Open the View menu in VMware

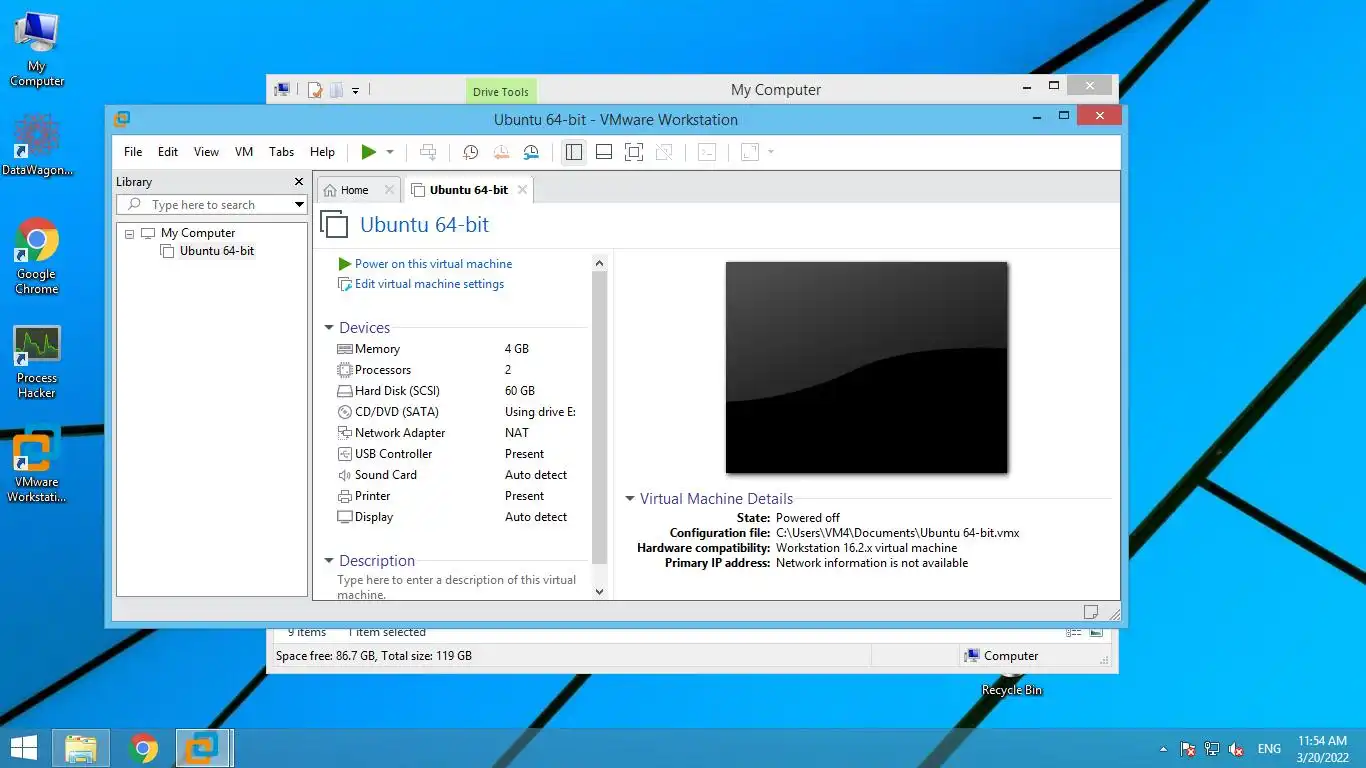click(206, 152)
